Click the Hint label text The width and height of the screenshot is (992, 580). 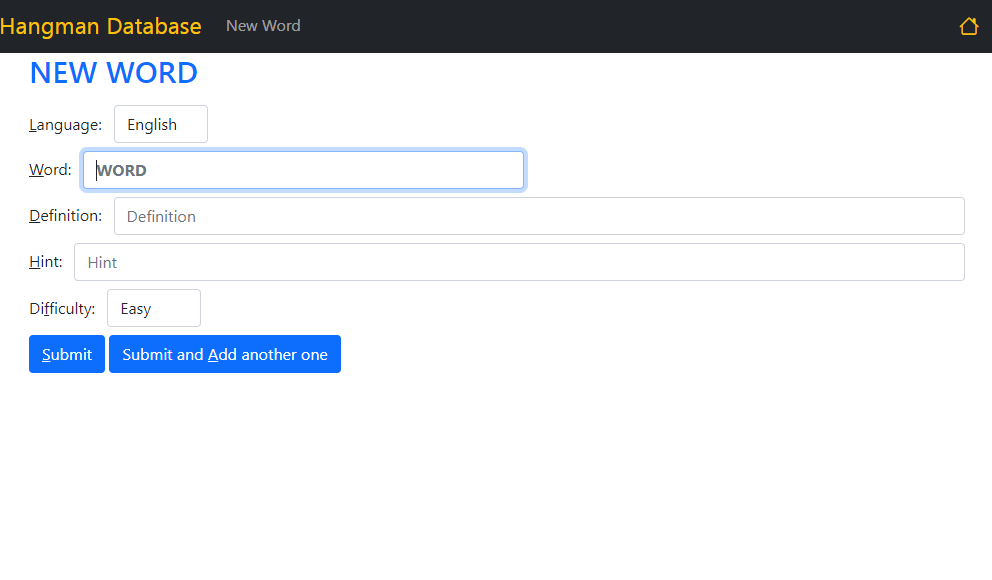46,262
